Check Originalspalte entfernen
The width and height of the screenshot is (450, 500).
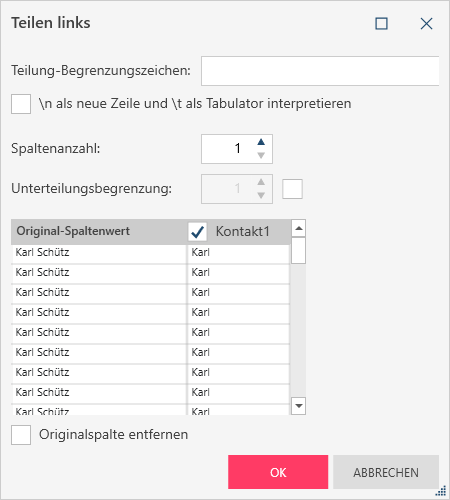[x=21, y=435]
